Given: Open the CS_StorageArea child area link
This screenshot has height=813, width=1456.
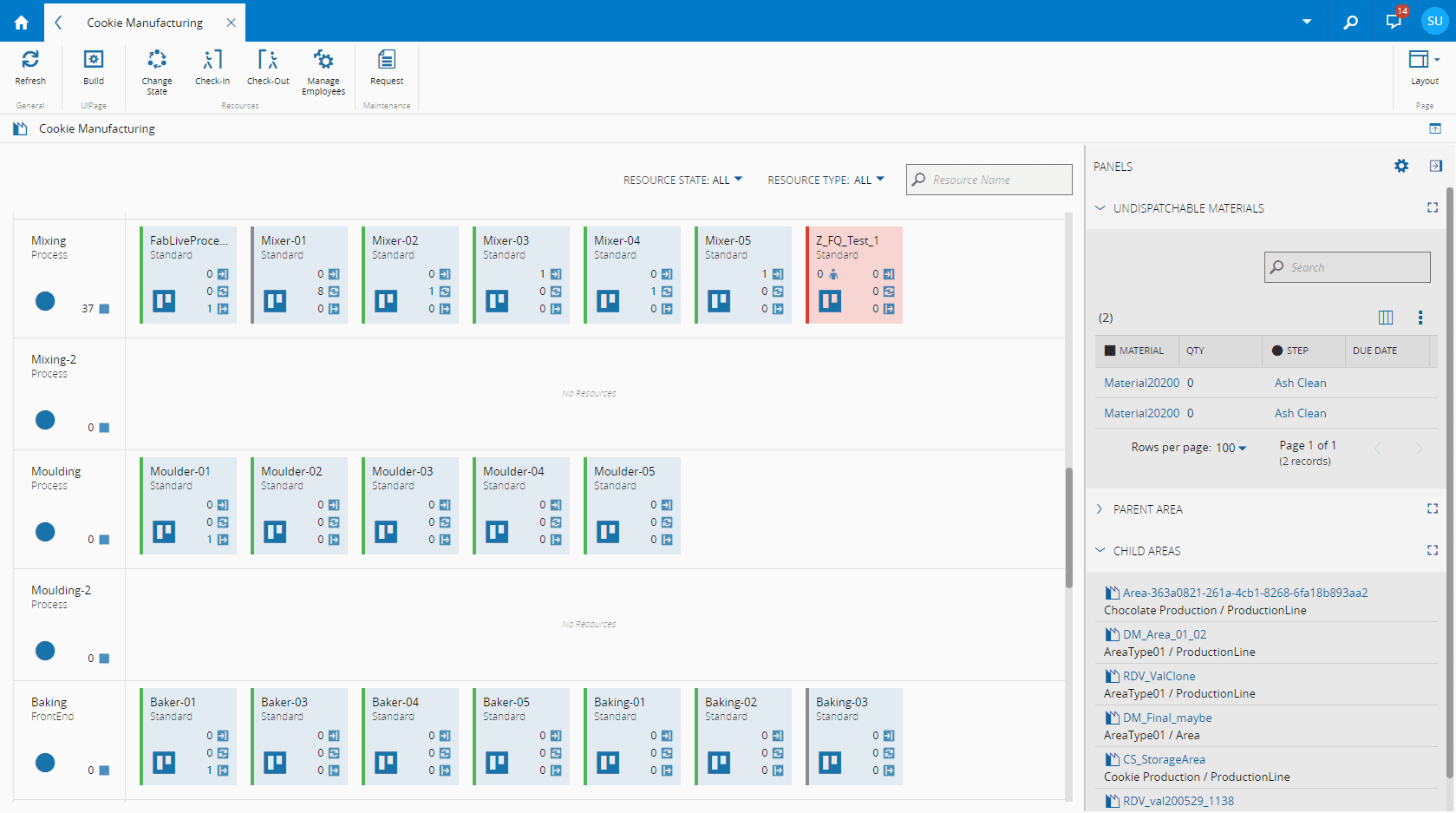Looking at the screenshot, I should tap(1164, 759).
